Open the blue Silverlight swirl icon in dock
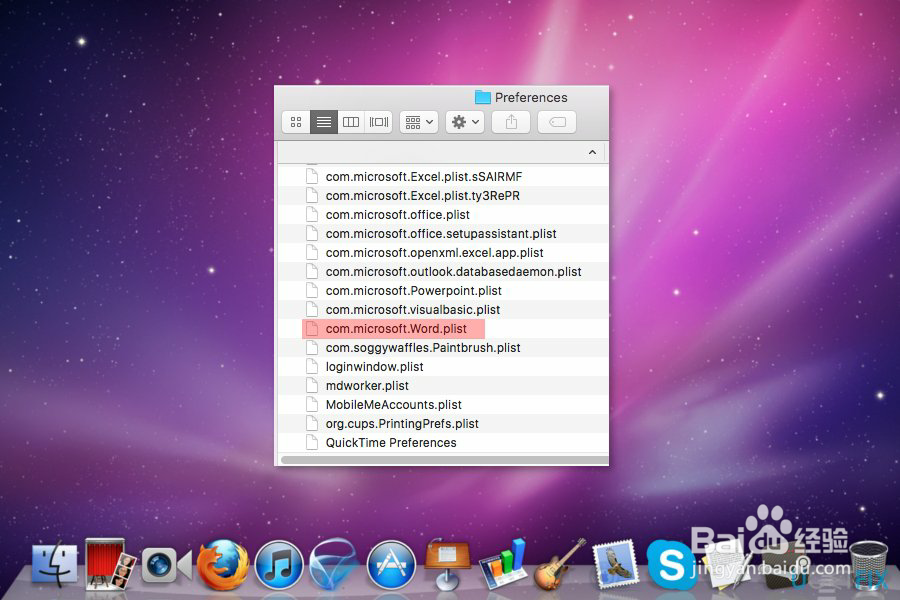 (x=335, y=564)
